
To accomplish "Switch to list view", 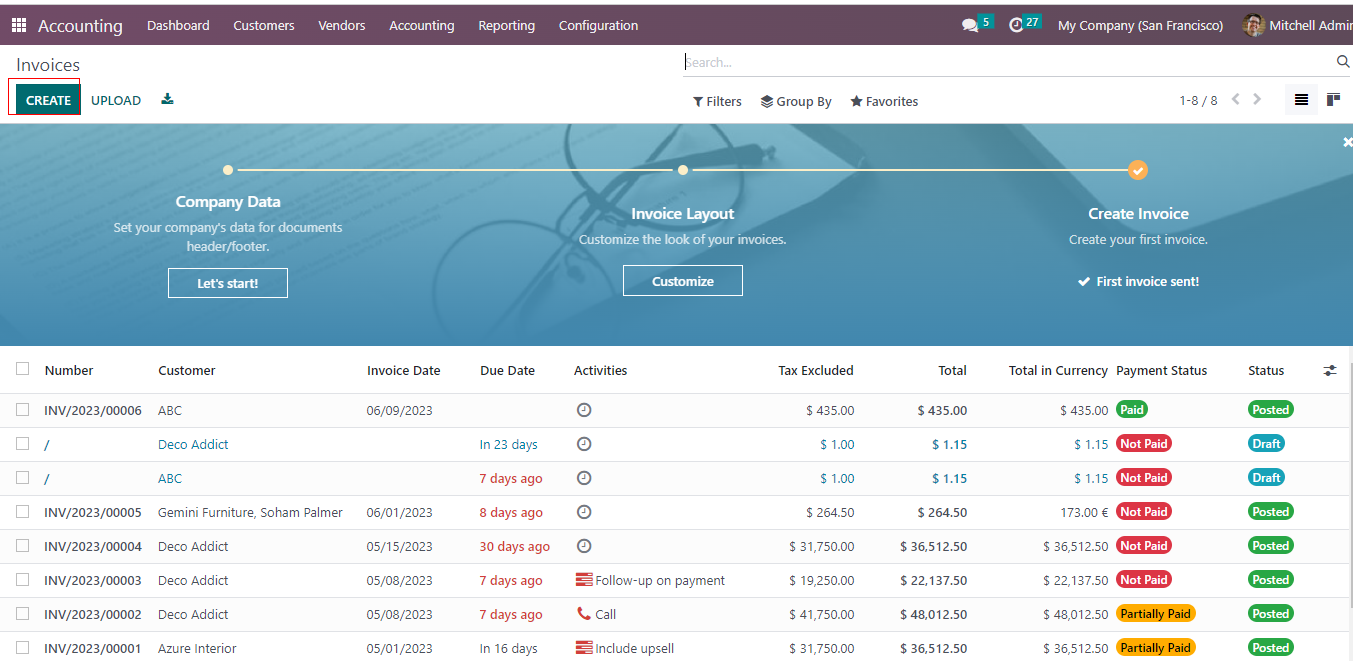I will 1301,100.
